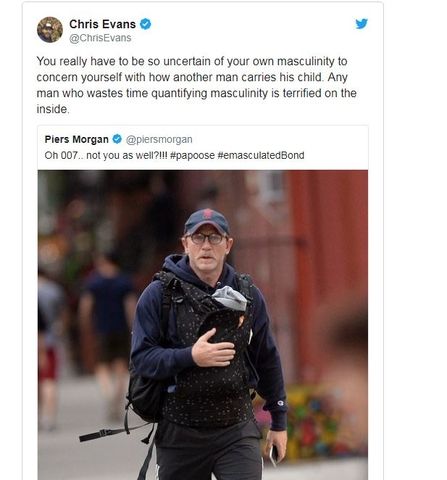Screen dimensions: 447x480
Task: Open the Chris Evans display name link
Action: click(102, 24)
